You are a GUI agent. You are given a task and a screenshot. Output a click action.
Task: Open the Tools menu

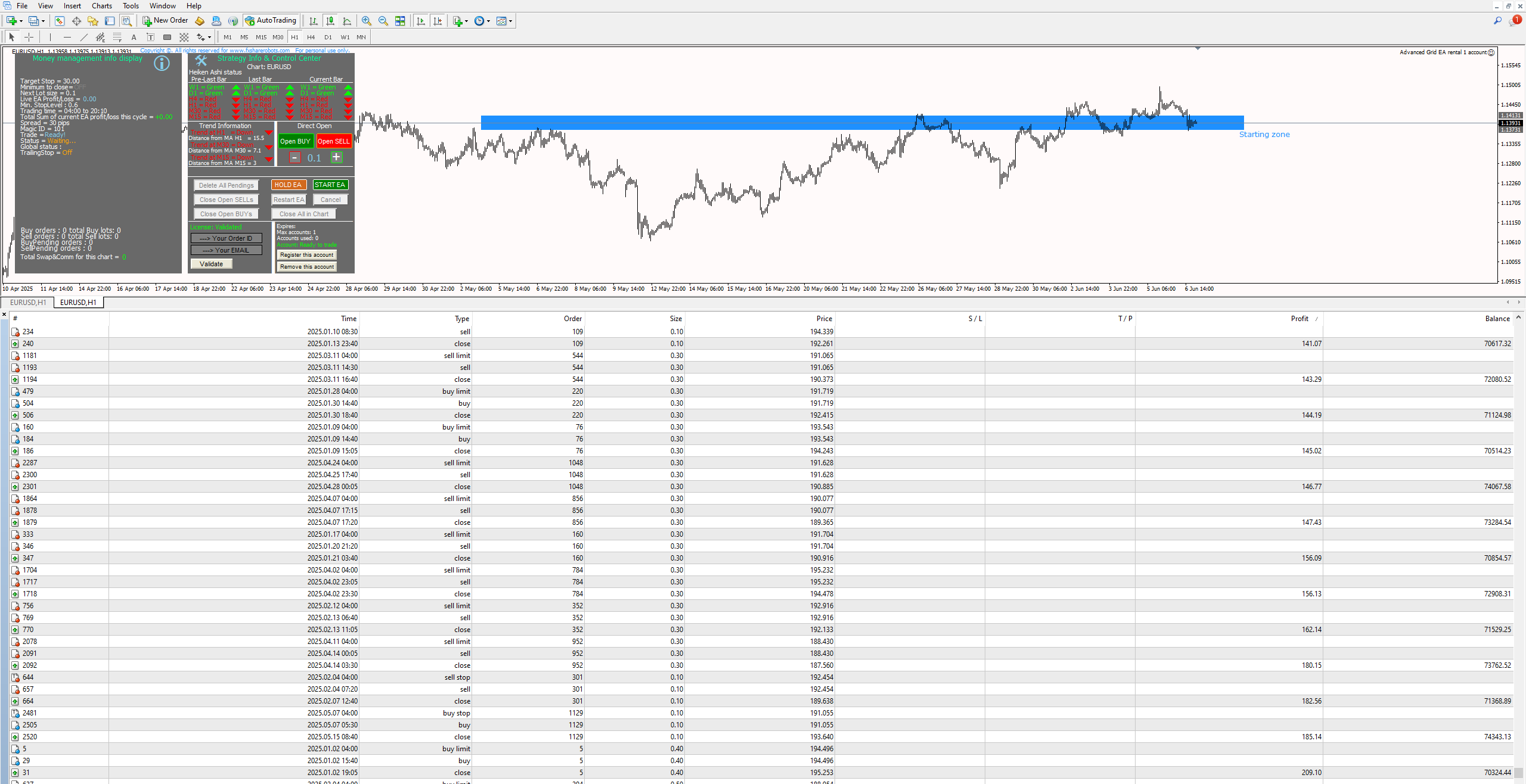coord(131,6)
